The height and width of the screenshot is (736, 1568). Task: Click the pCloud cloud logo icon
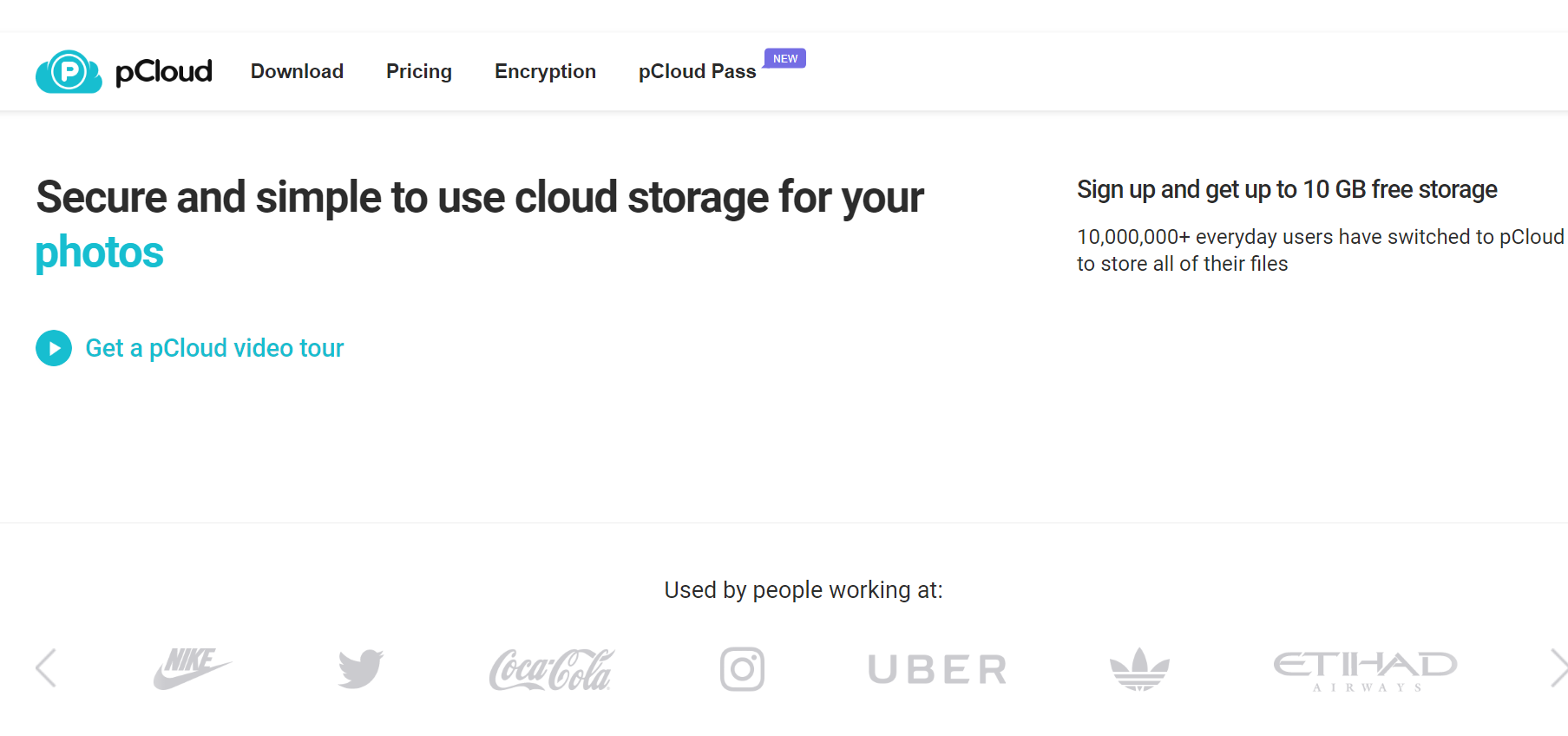tap(69, 71)
